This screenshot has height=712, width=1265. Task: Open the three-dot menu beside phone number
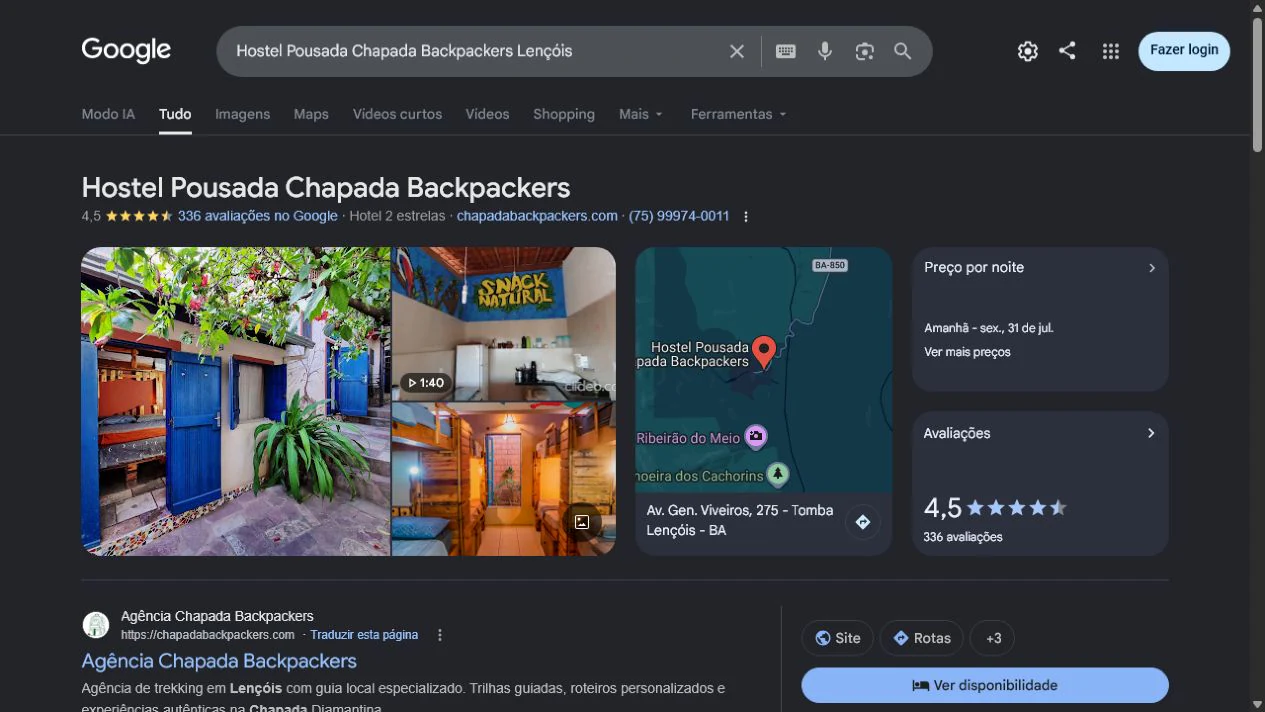point(746,216)
